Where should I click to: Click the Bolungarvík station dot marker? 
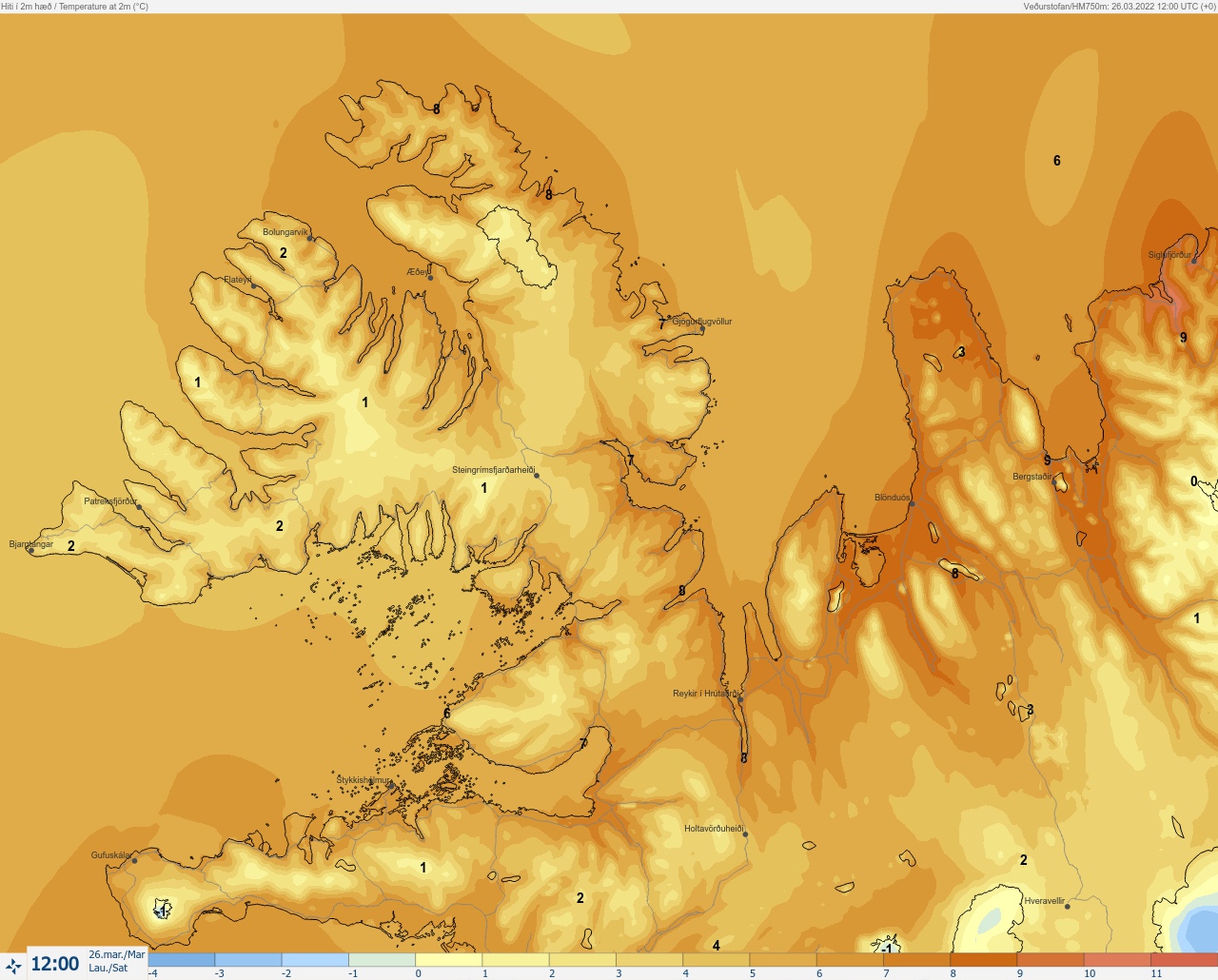[310, 239]
